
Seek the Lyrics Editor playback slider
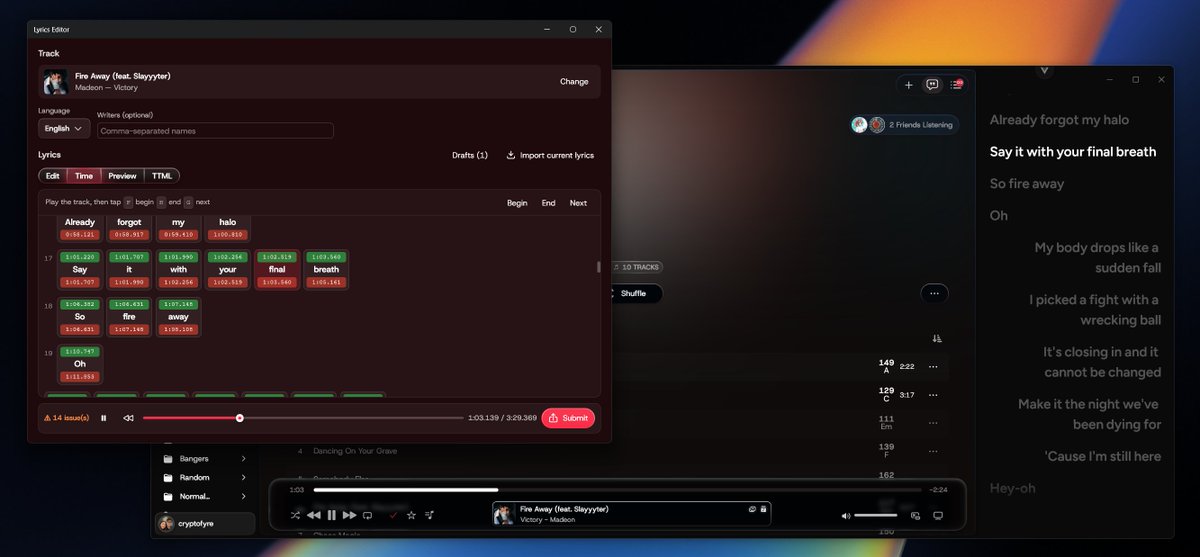(x=303, y=418)
